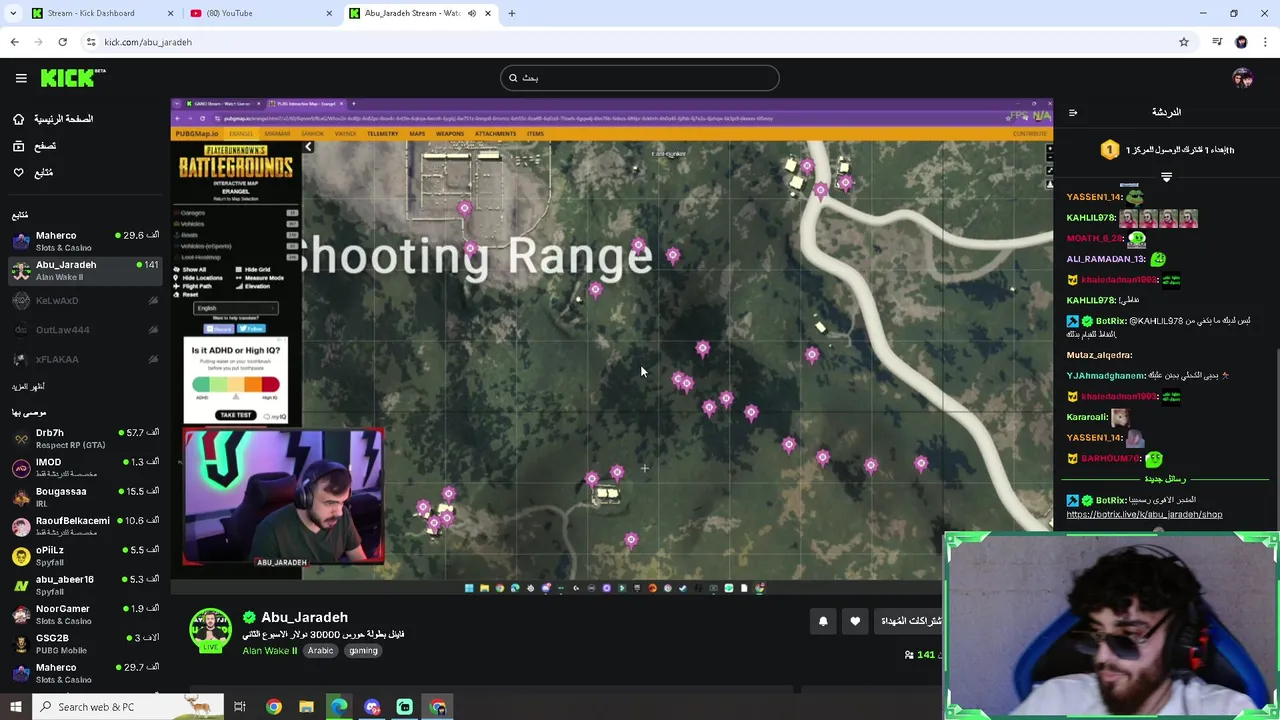Open the Browse sidebar item
The height and width of the screenshot is (720, 1280).
coord(35,146)
